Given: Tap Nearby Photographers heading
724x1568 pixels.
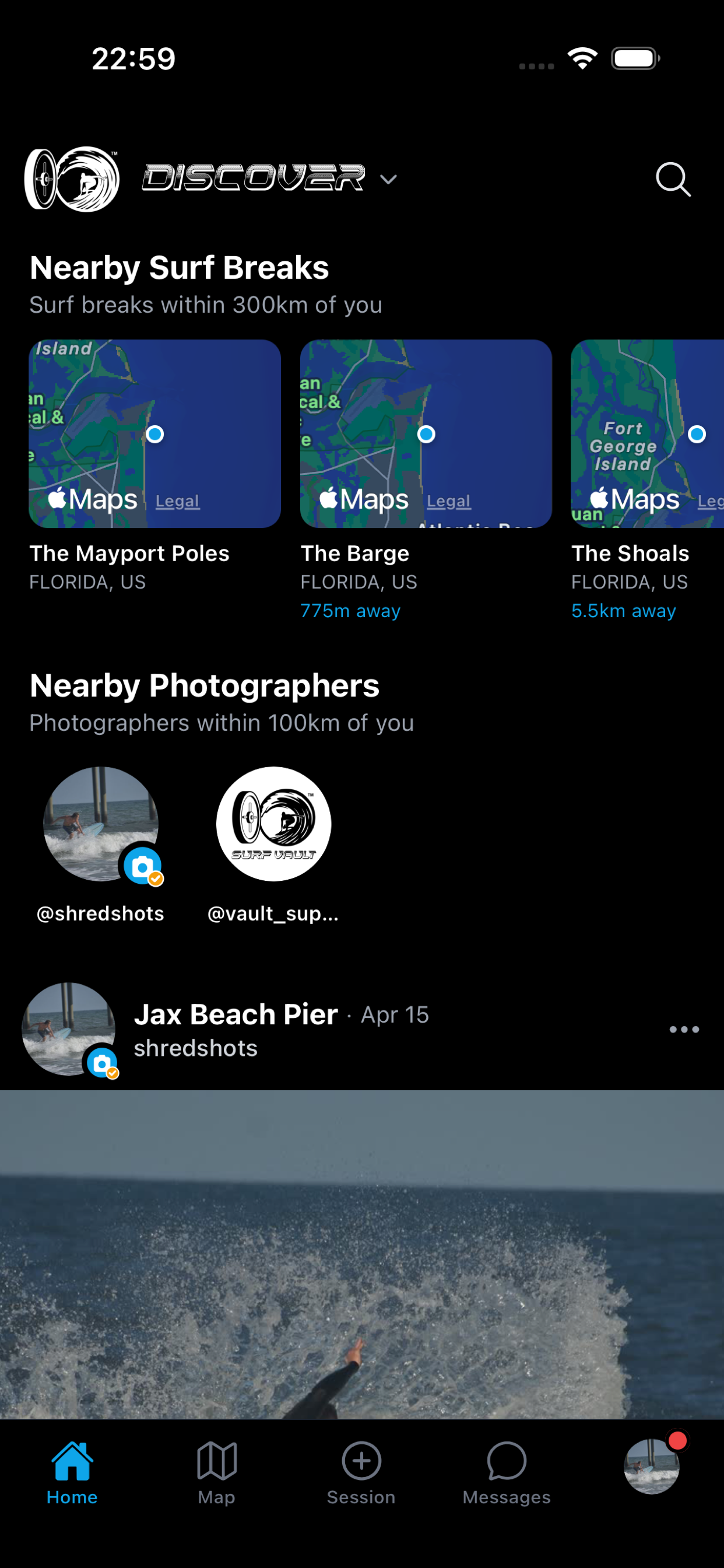Looking at the screenshot, I should [205, 686].
